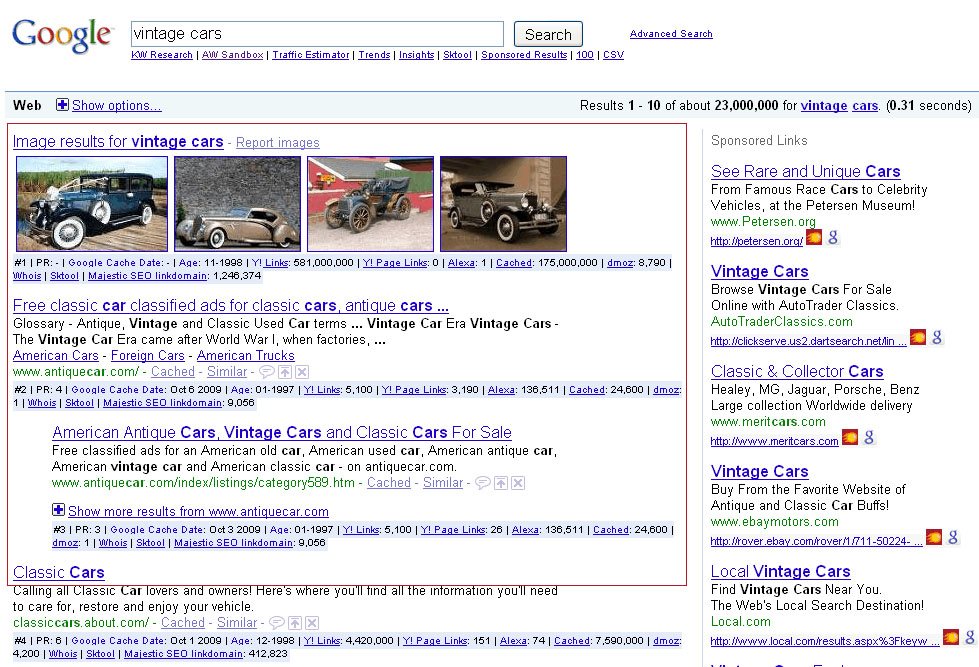Open the Image results for vintage cars link
Screen dimensions: 979x667
(118, 142)
